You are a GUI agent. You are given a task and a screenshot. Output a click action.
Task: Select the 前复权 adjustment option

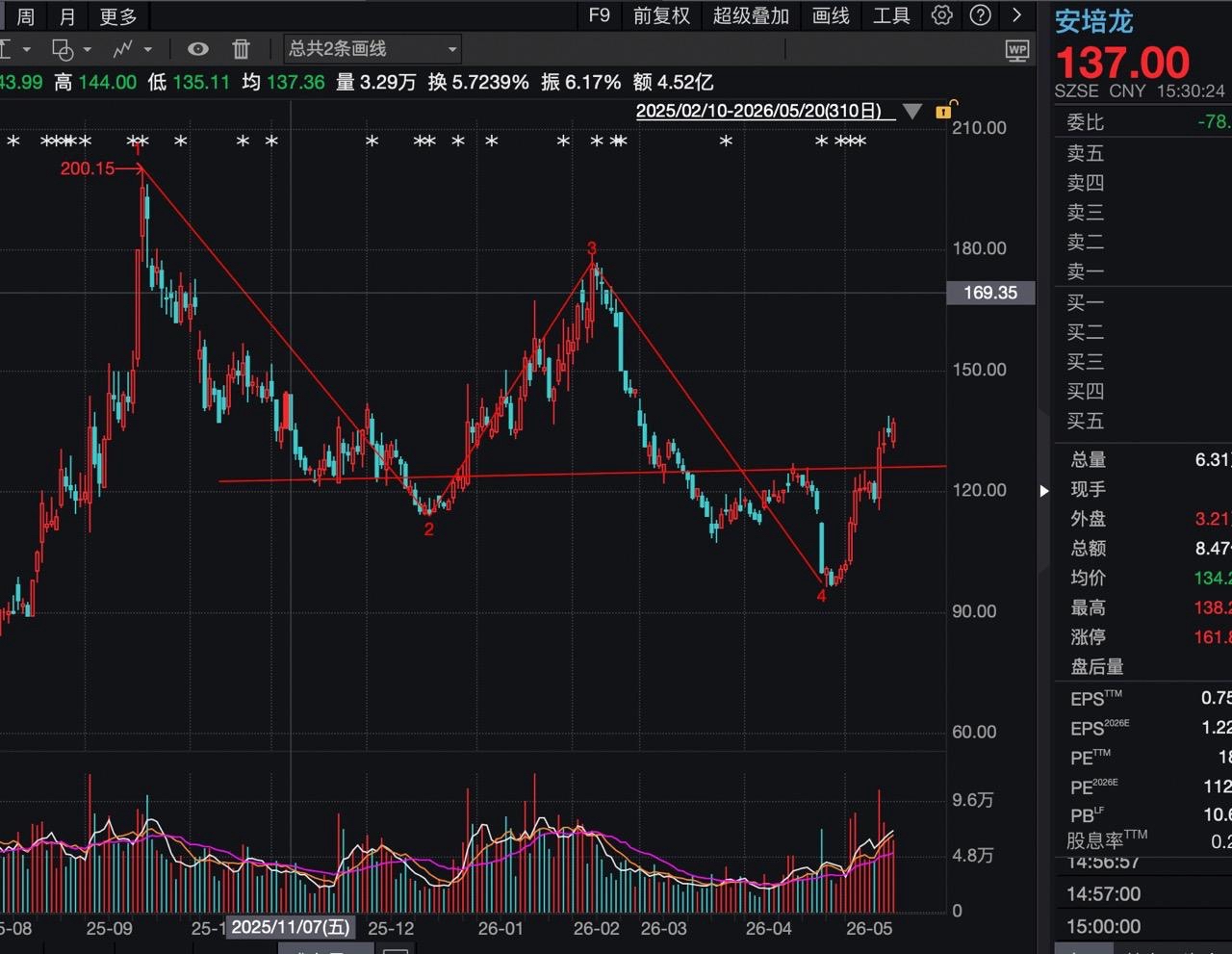(661, 15)
